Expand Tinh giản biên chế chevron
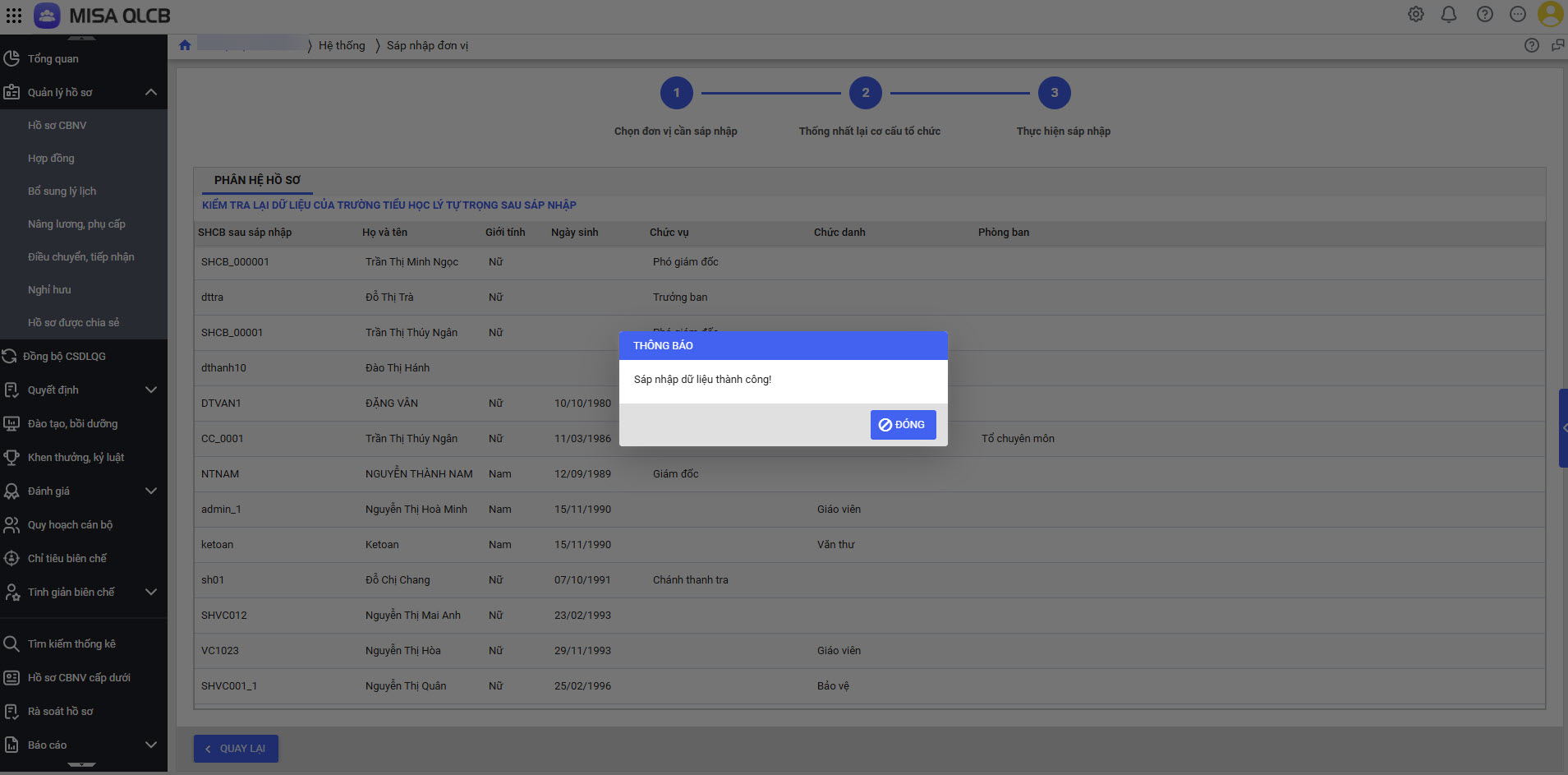The height and width of the screenshot is (775, 1568). coord(151,592)
